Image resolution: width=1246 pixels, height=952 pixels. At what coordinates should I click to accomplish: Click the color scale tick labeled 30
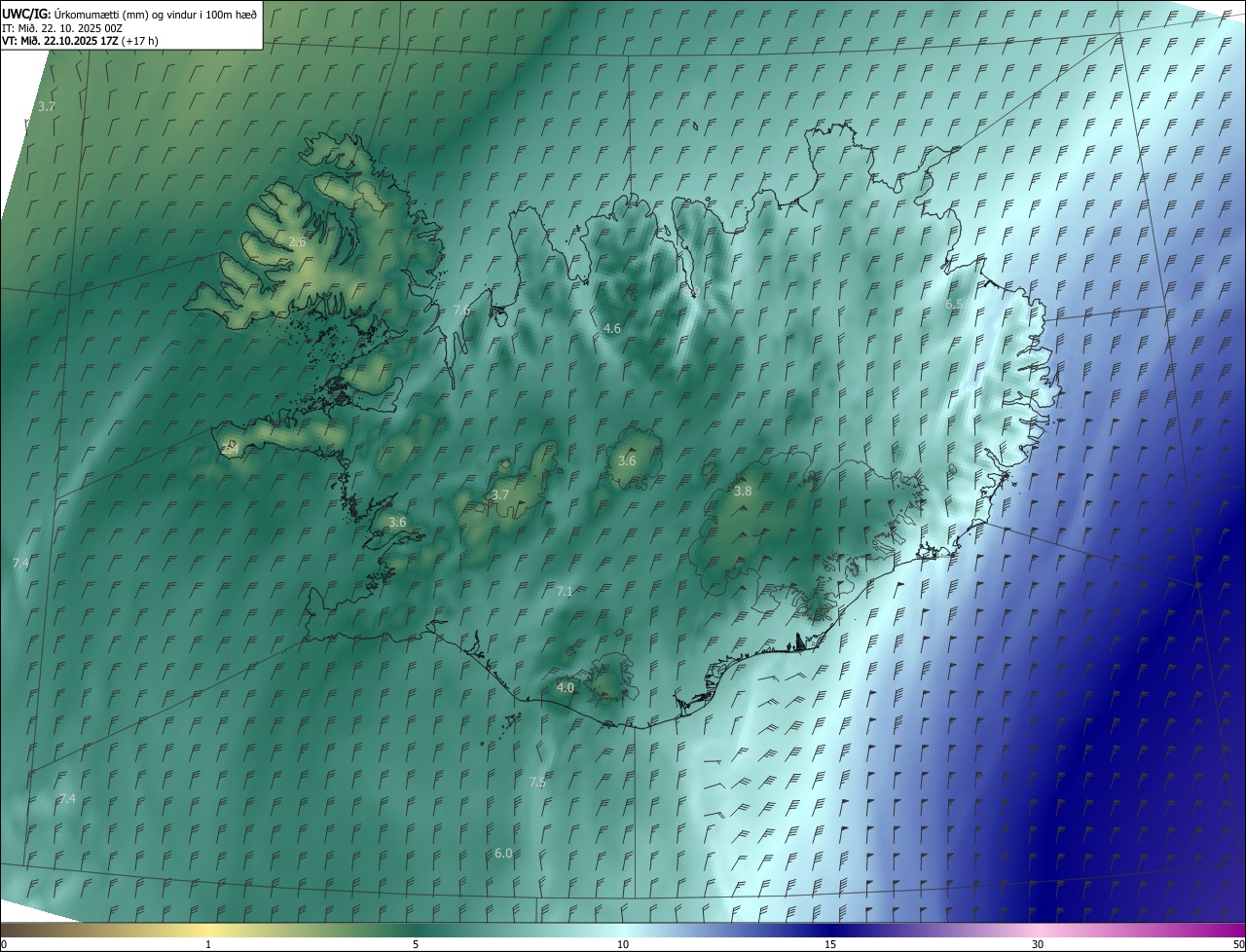tap(1038, 944)
